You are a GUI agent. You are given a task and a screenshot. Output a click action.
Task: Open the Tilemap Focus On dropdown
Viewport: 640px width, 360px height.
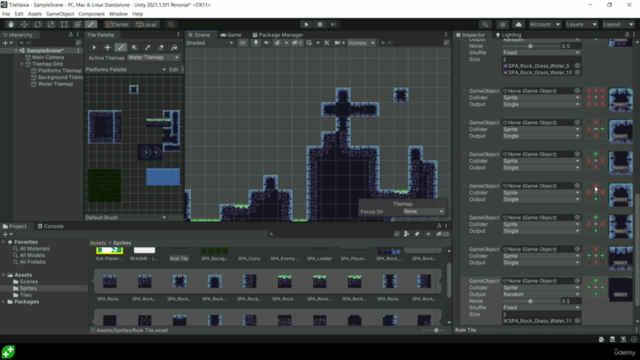(x=423, y=211)
